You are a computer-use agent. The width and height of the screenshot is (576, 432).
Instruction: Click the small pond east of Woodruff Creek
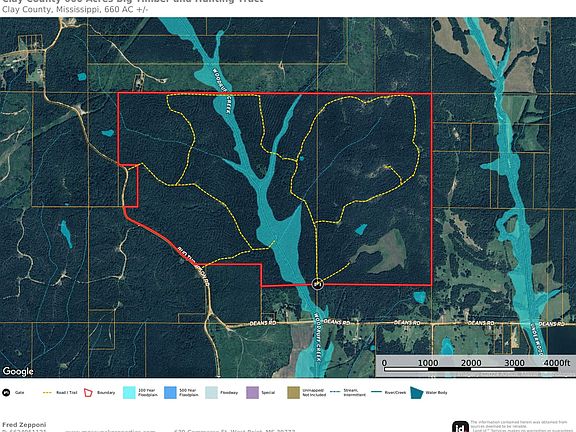pos(360,229)
